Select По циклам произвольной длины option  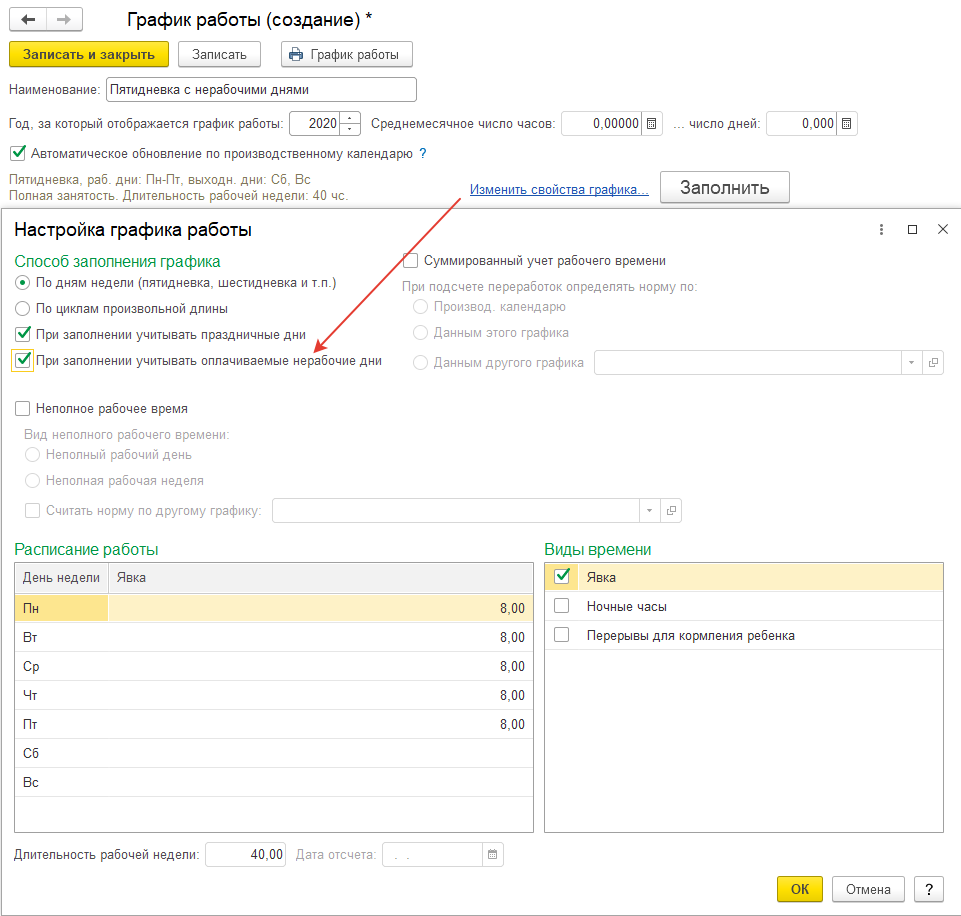(x=23, y=309)
